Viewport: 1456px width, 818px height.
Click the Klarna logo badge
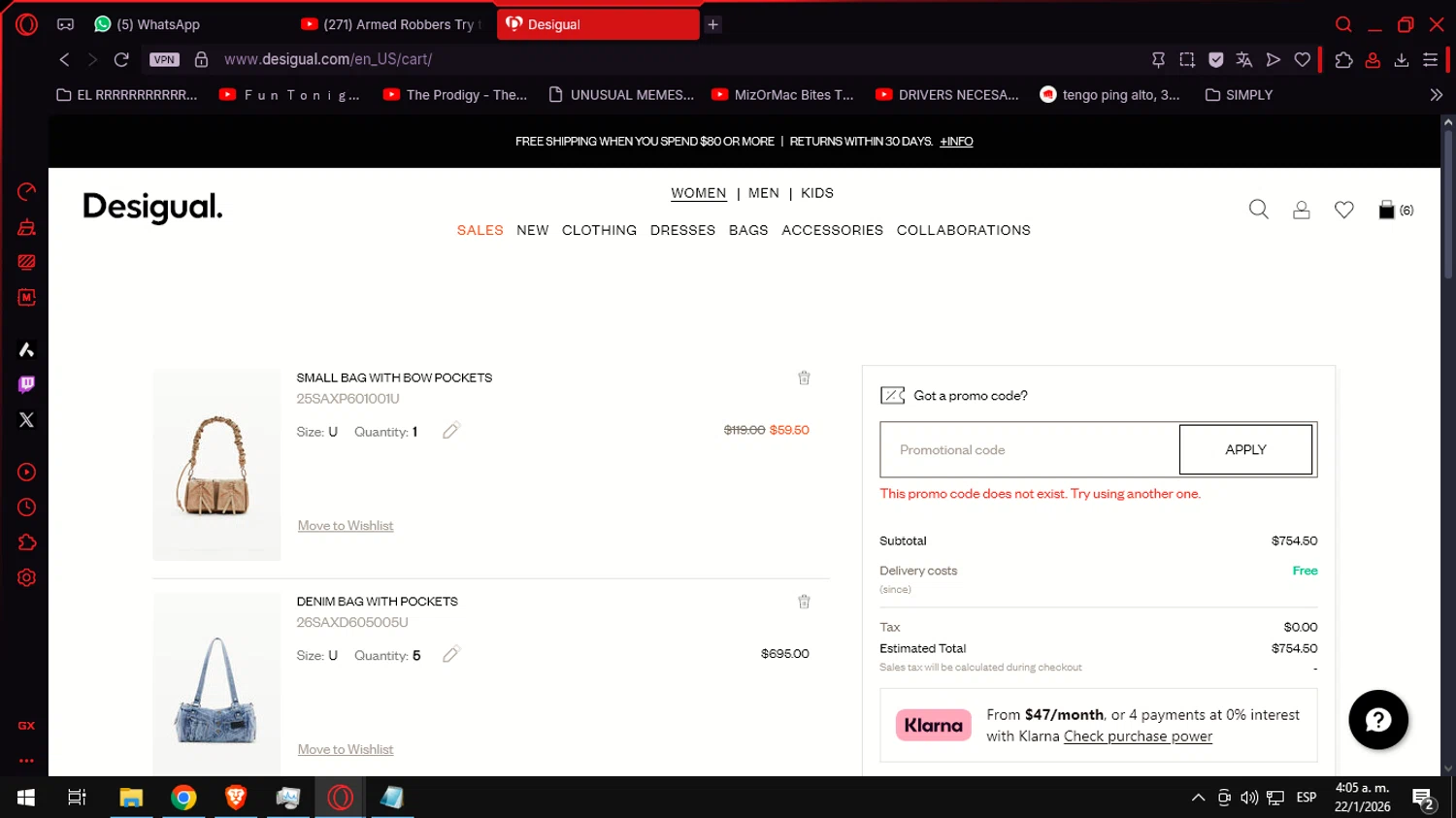(x=933, y=725)
